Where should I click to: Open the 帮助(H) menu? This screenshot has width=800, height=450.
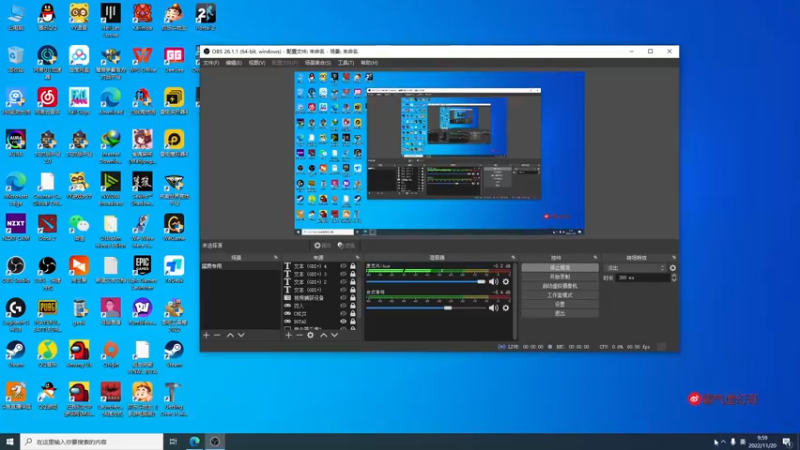[x=369, y=63]
